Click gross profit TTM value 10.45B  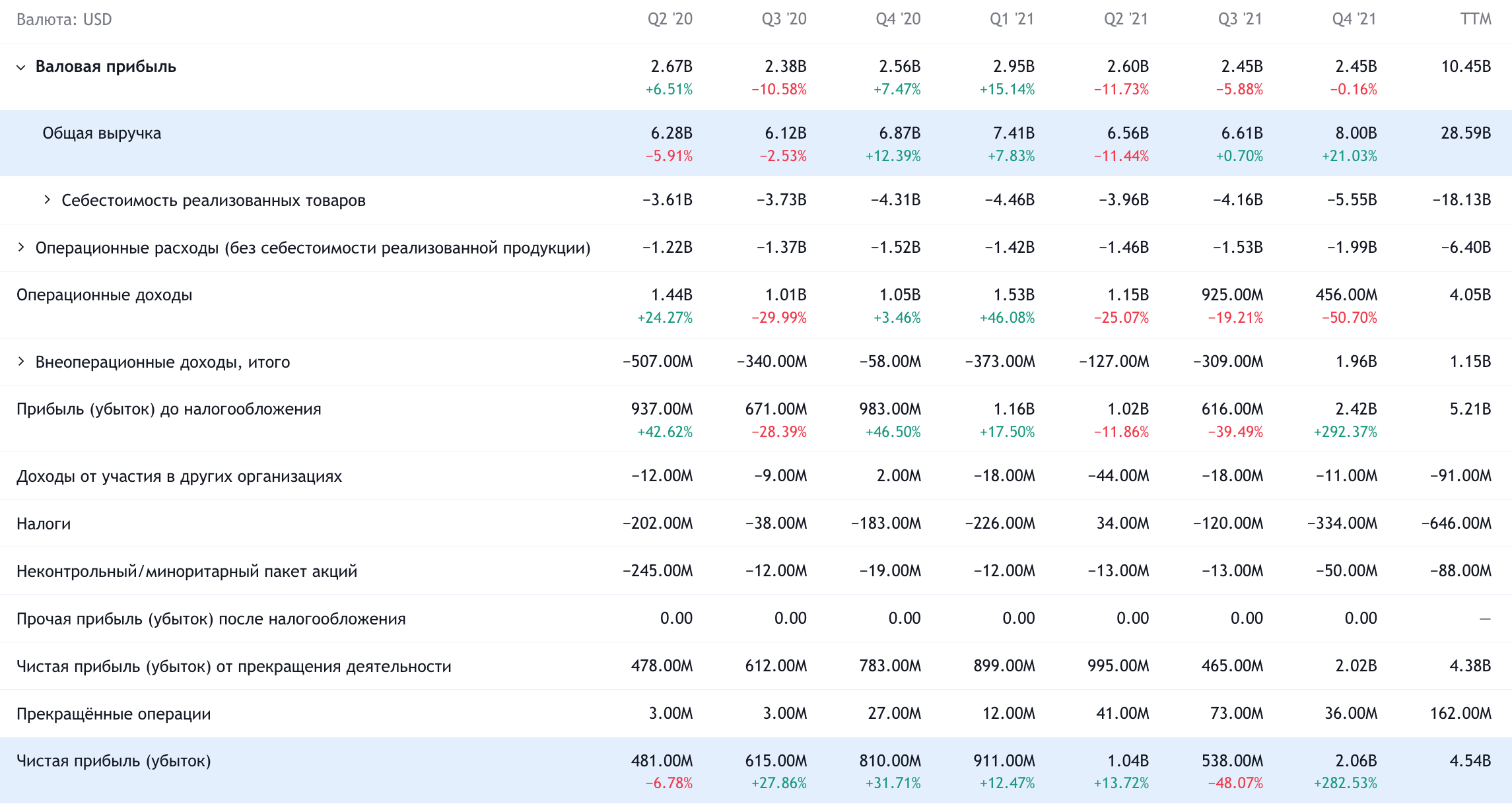(x=1466, y=67)
